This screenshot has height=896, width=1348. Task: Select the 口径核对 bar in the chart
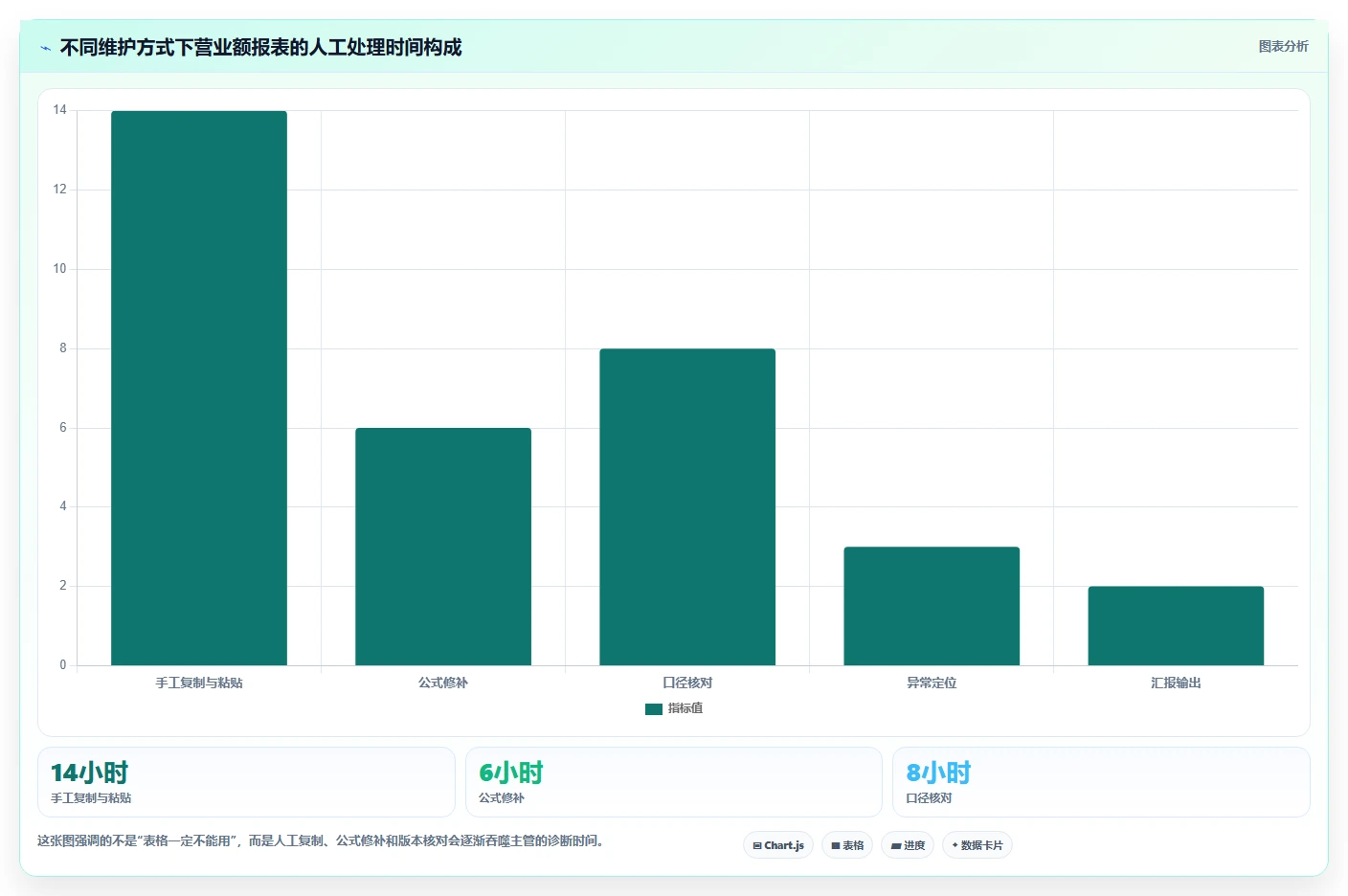[x=687, y=506]
